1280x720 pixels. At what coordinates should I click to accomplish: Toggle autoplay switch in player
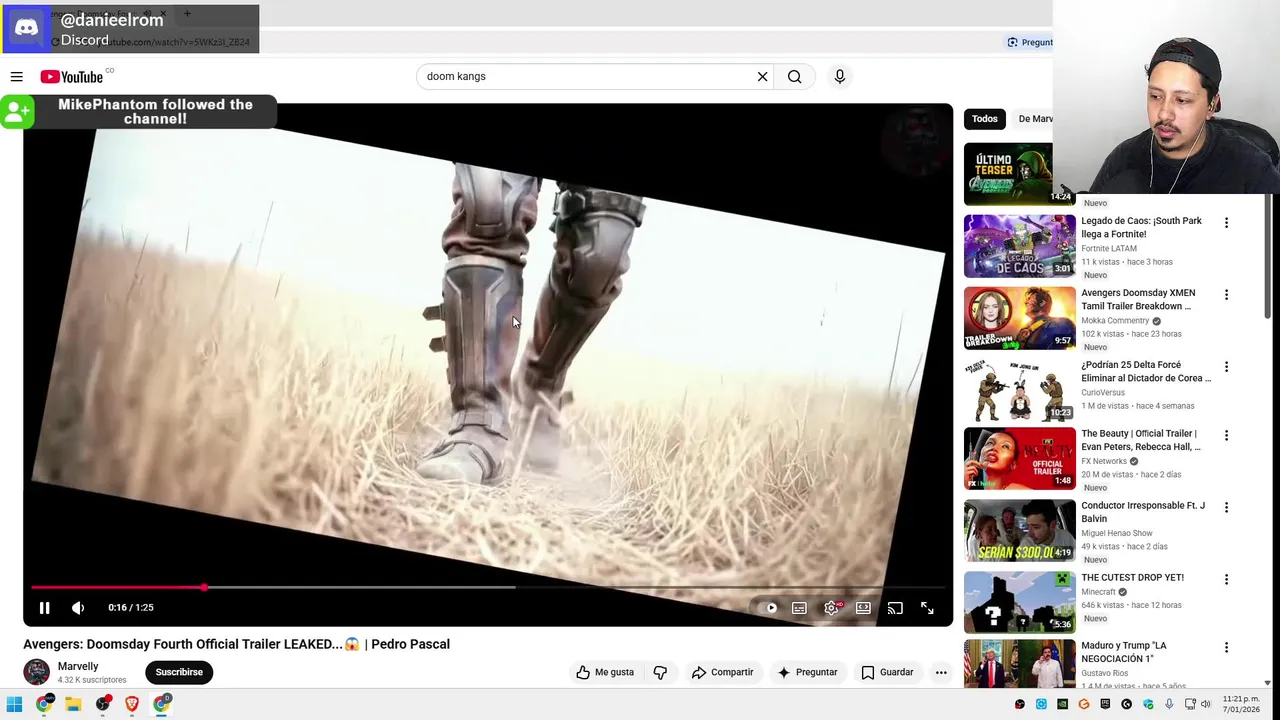[x=767, y=608]
